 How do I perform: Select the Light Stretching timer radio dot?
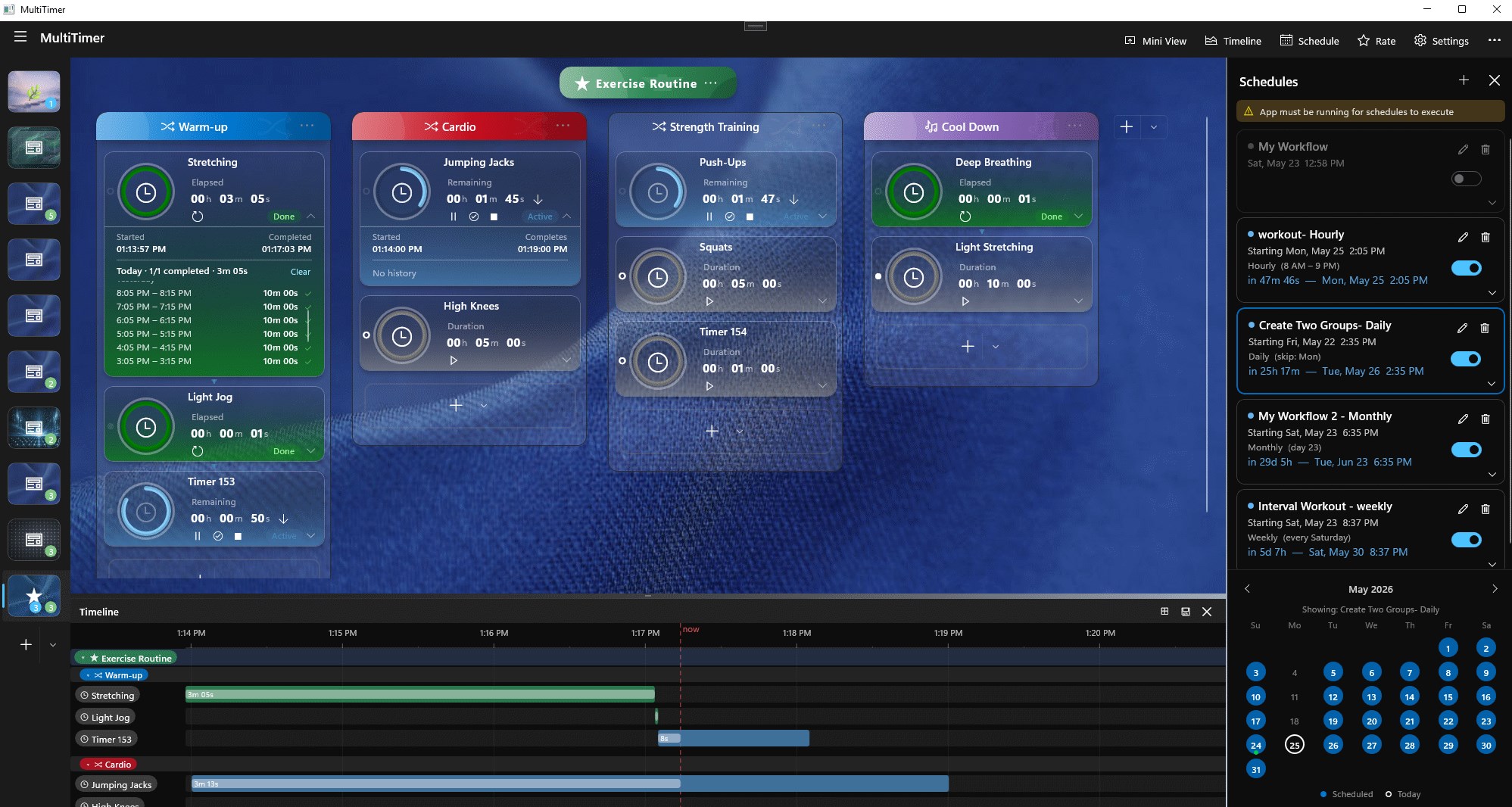pos(878,276)
